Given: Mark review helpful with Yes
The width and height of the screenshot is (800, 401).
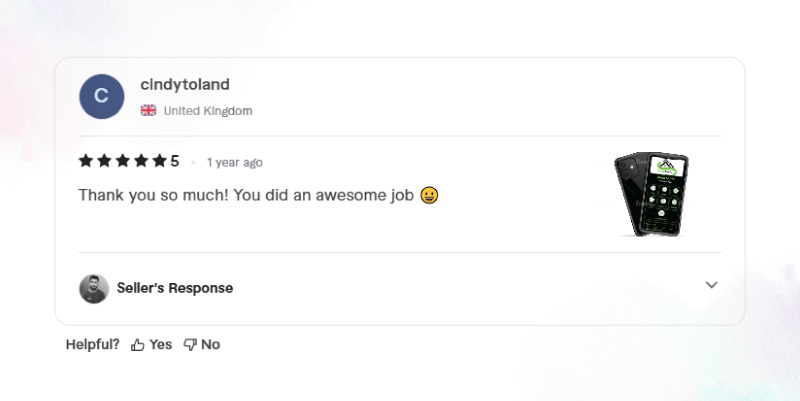Looking at the screenshot, I should click(x=160, y=345).
